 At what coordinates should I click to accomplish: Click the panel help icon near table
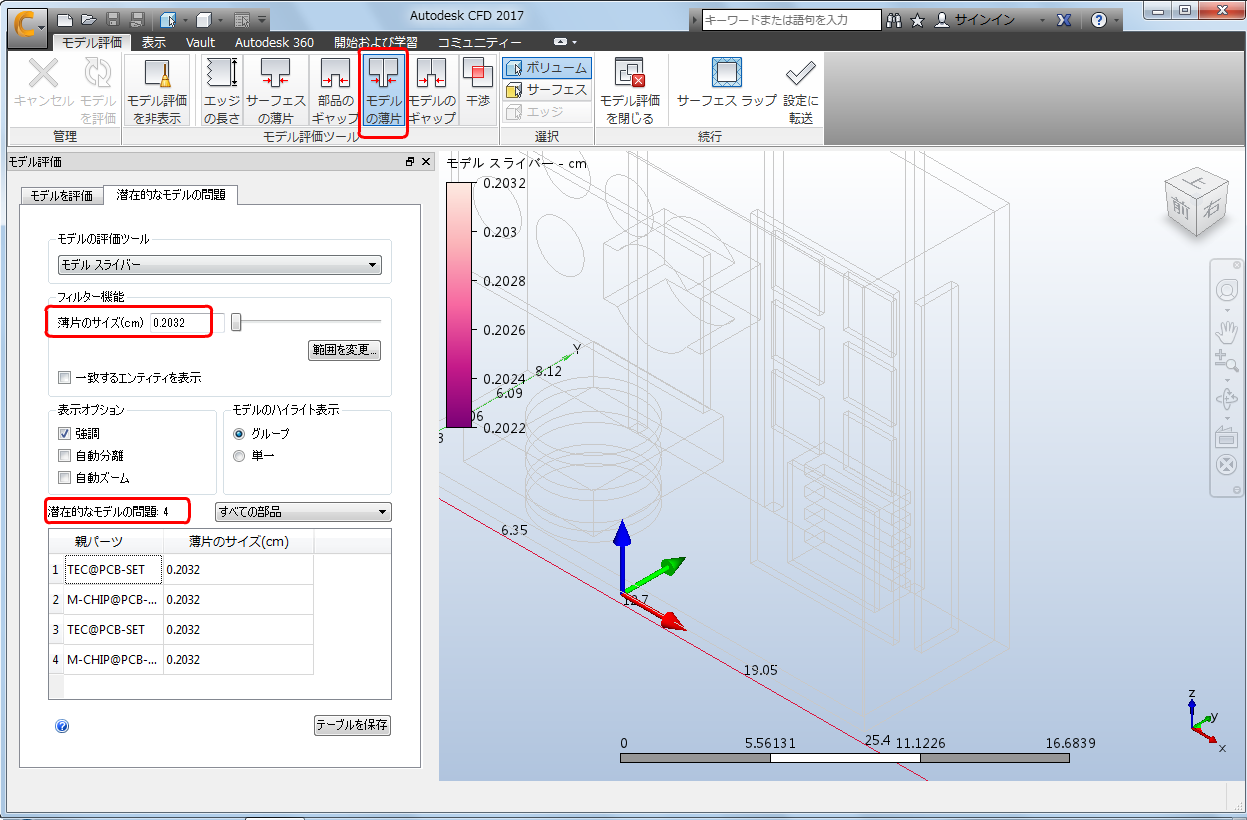[62, 726]
